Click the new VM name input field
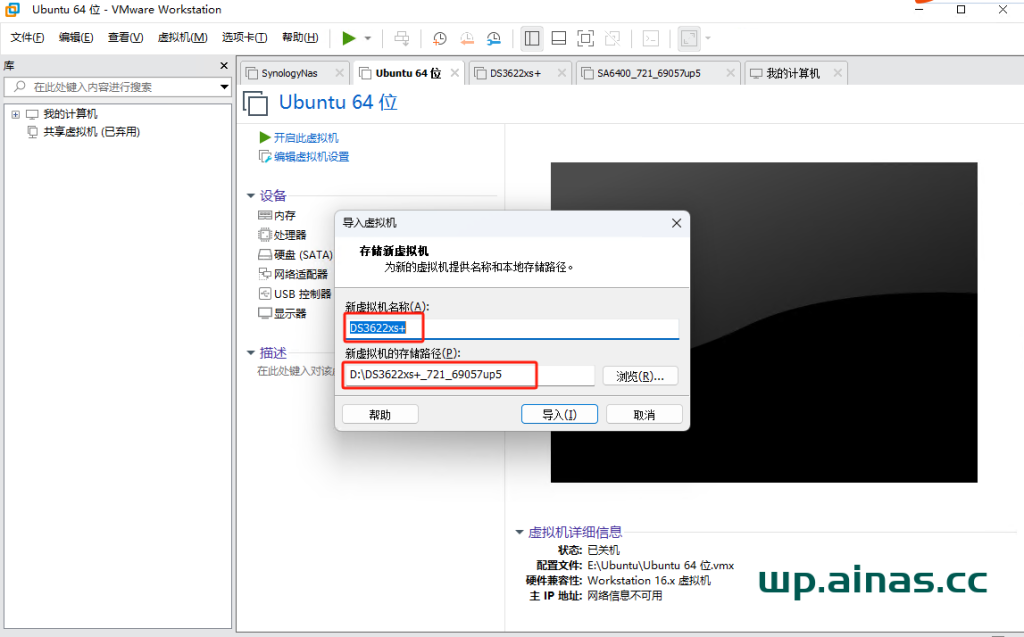This screenshot has width=1024, height=637. pos(512,328)
